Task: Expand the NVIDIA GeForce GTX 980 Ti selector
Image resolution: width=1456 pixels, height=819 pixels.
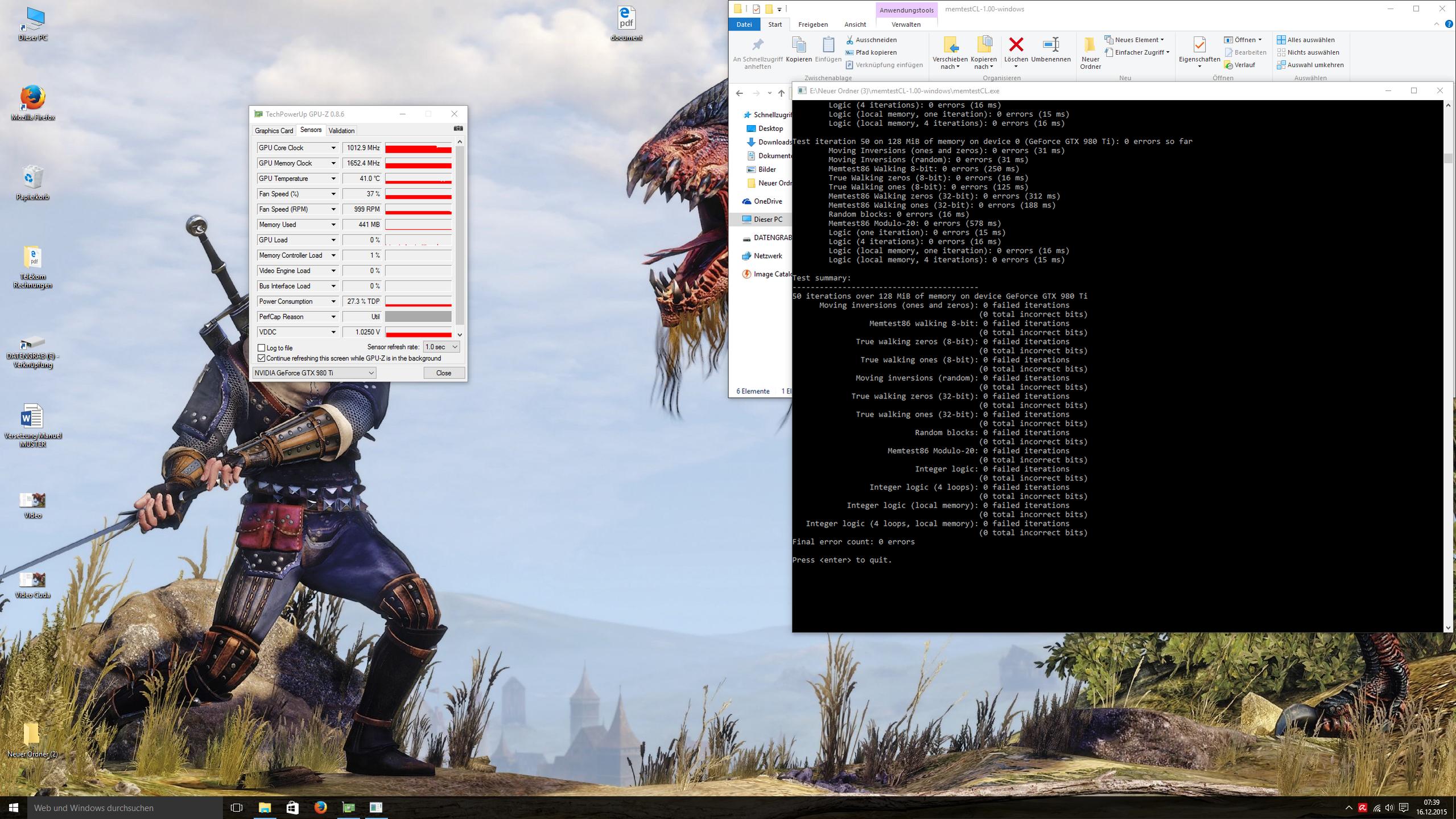Action: pos(314,373)
